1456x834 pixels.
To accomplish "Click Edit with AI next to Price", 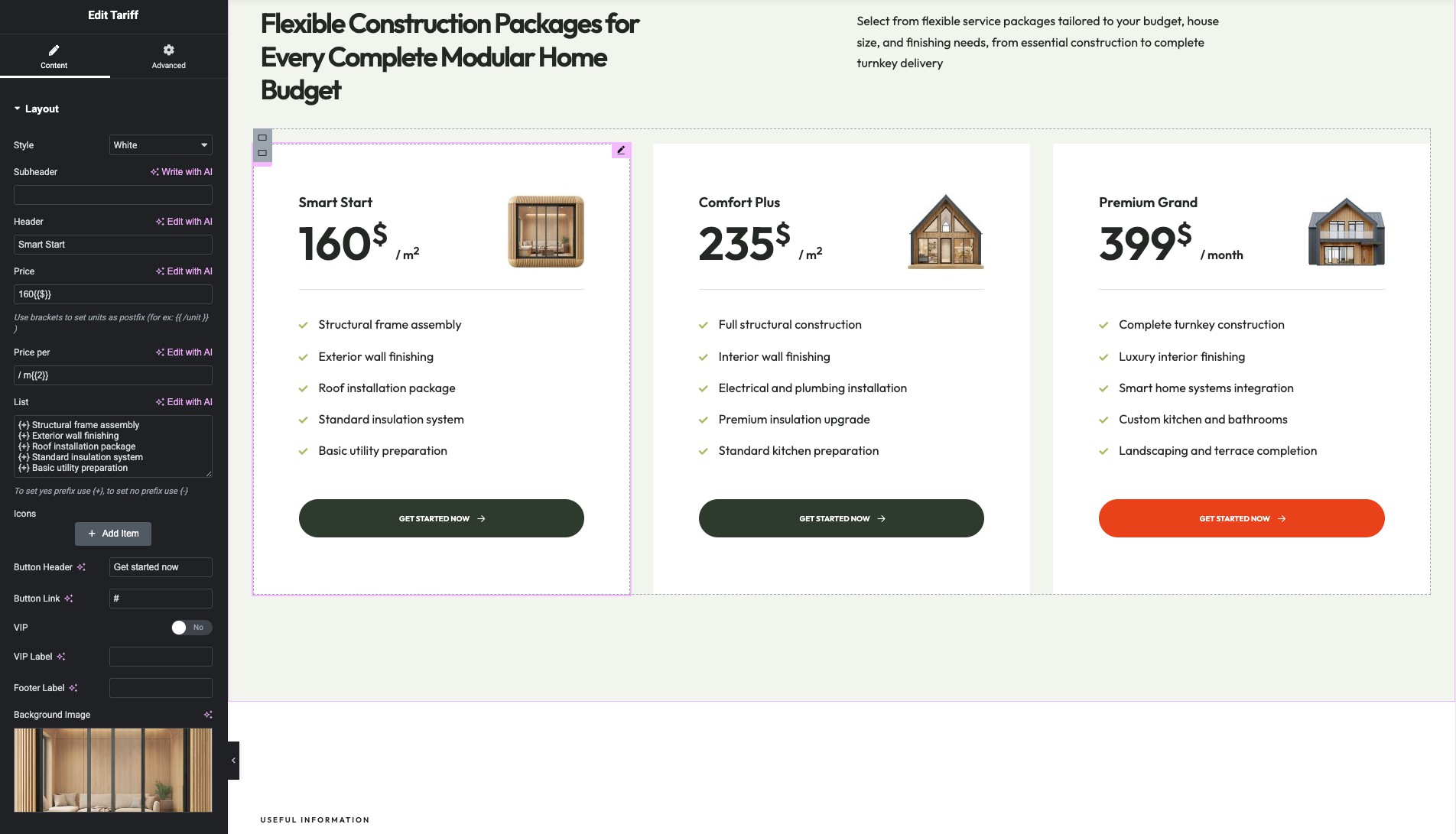I will [x=184, y=271].
